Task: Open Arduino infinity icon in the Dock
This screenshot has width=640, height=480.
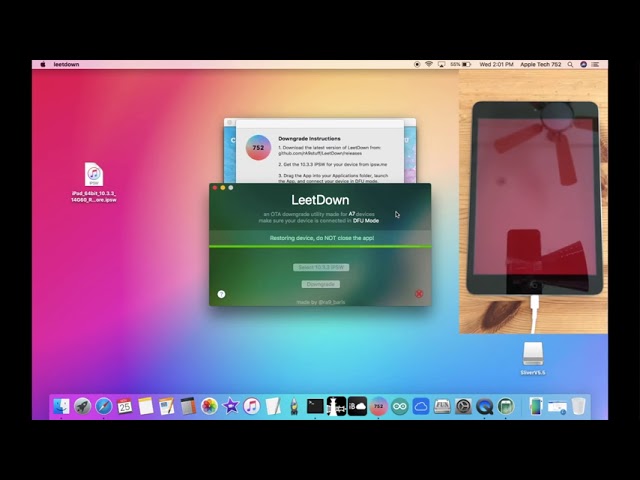Action: (x=400, y=406)
